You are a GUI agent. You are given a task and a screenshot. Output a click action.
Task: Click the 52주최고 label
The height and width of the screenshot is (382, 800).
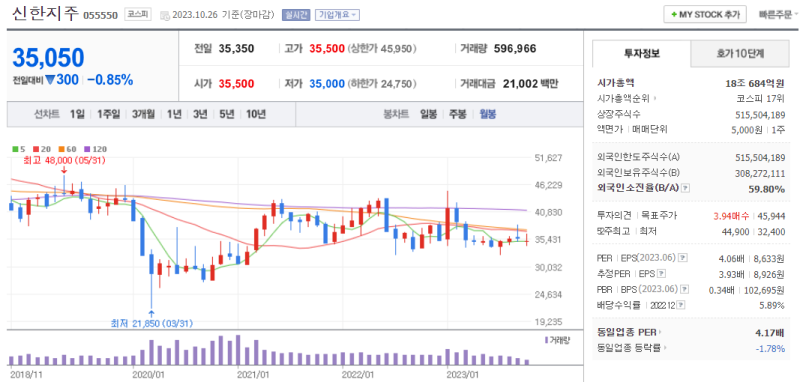click(x=614, y=232)
